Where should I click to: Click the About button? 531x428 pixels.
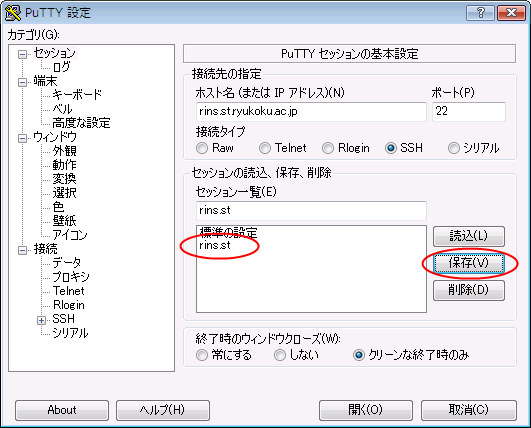(x=62, y=410)
